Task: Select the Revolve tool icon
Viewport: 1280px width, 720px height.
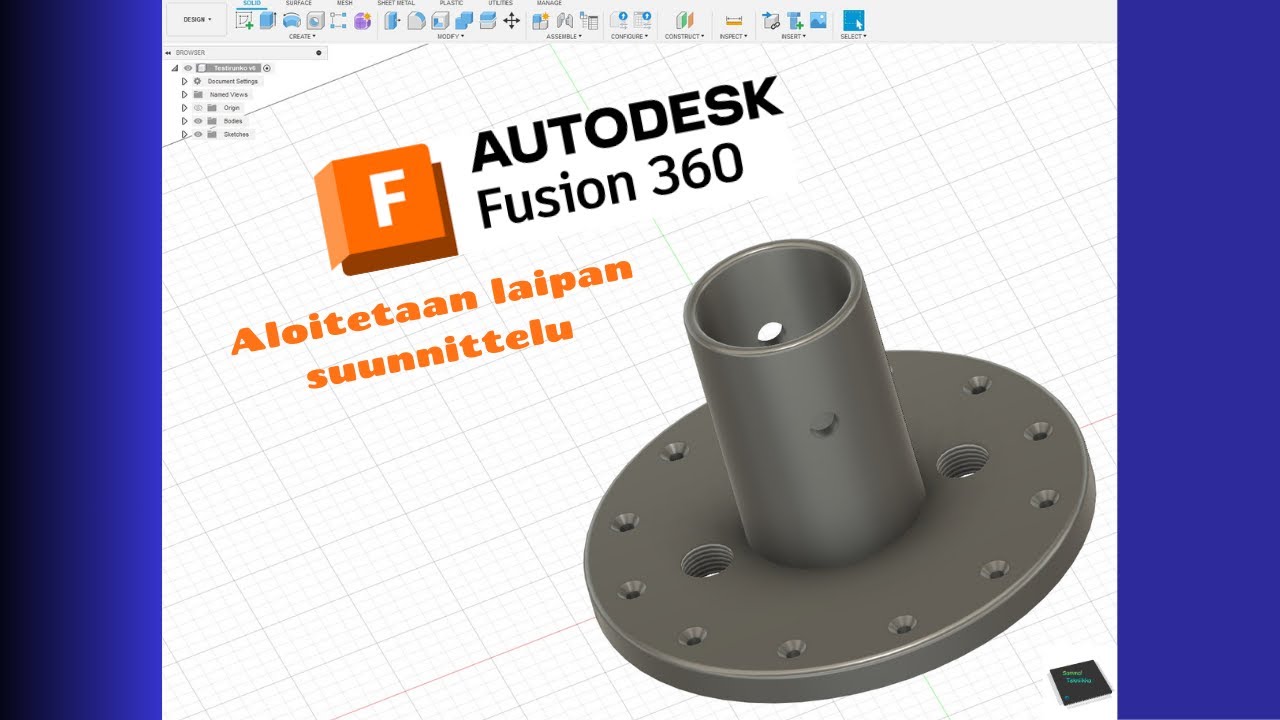Action: tap(292, 20)
